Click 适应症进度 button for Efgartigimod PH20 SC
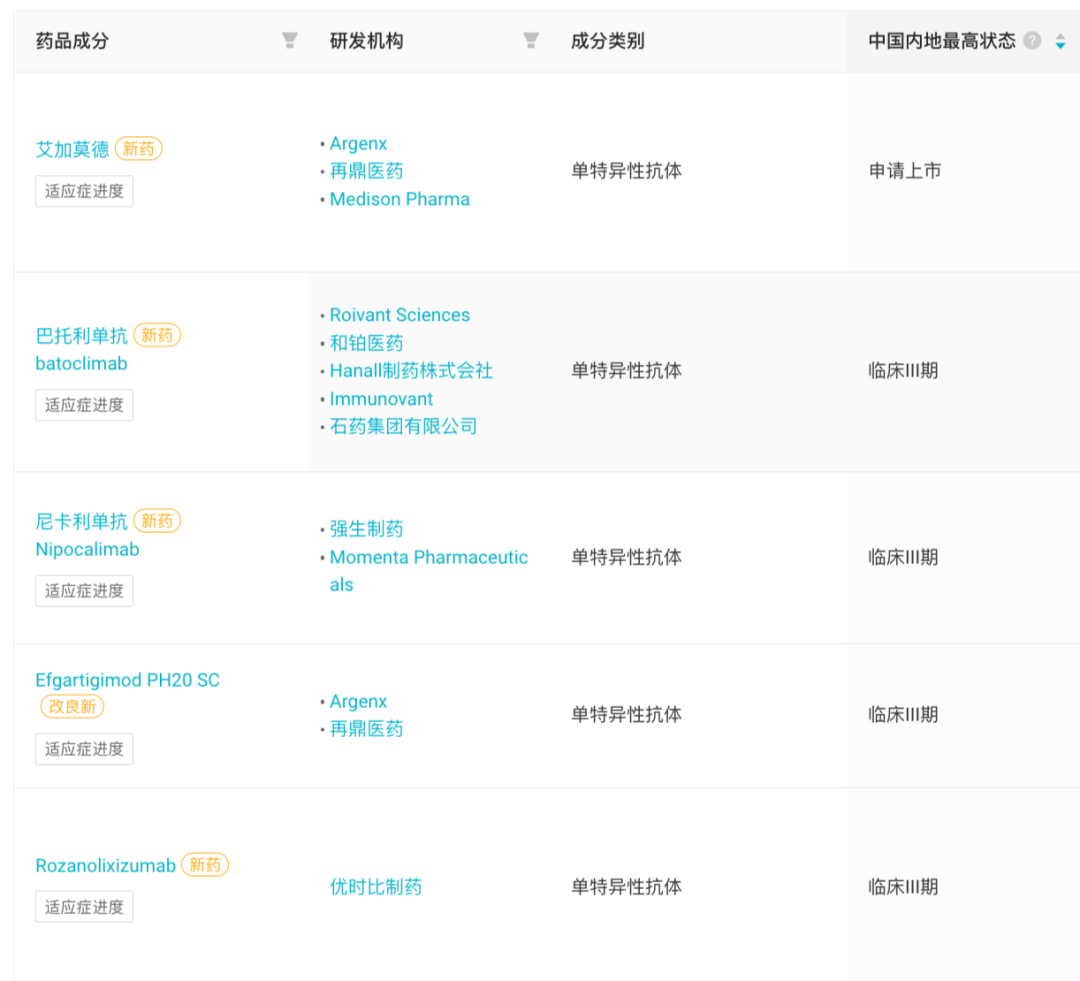Image resolution: width=1080 pixels, height=981 pixels. point(84,749)
